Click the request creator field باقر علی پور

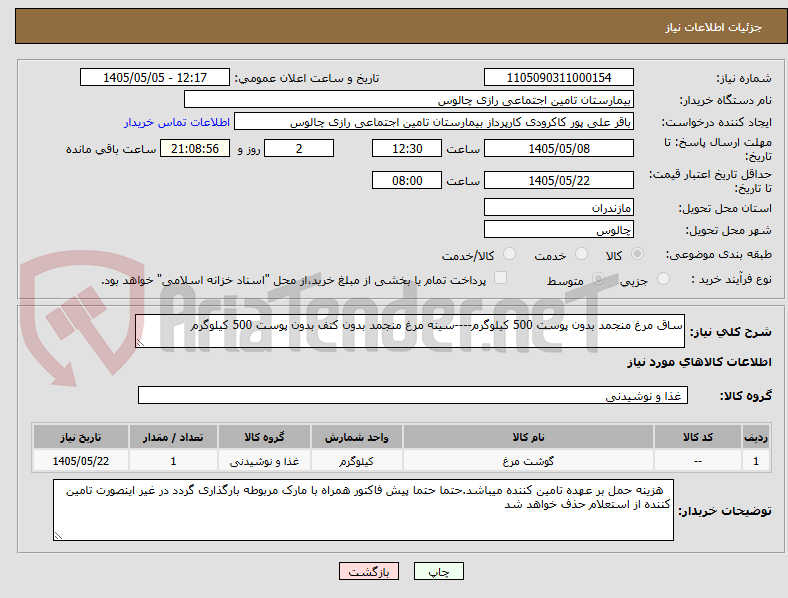pos(434,122)
